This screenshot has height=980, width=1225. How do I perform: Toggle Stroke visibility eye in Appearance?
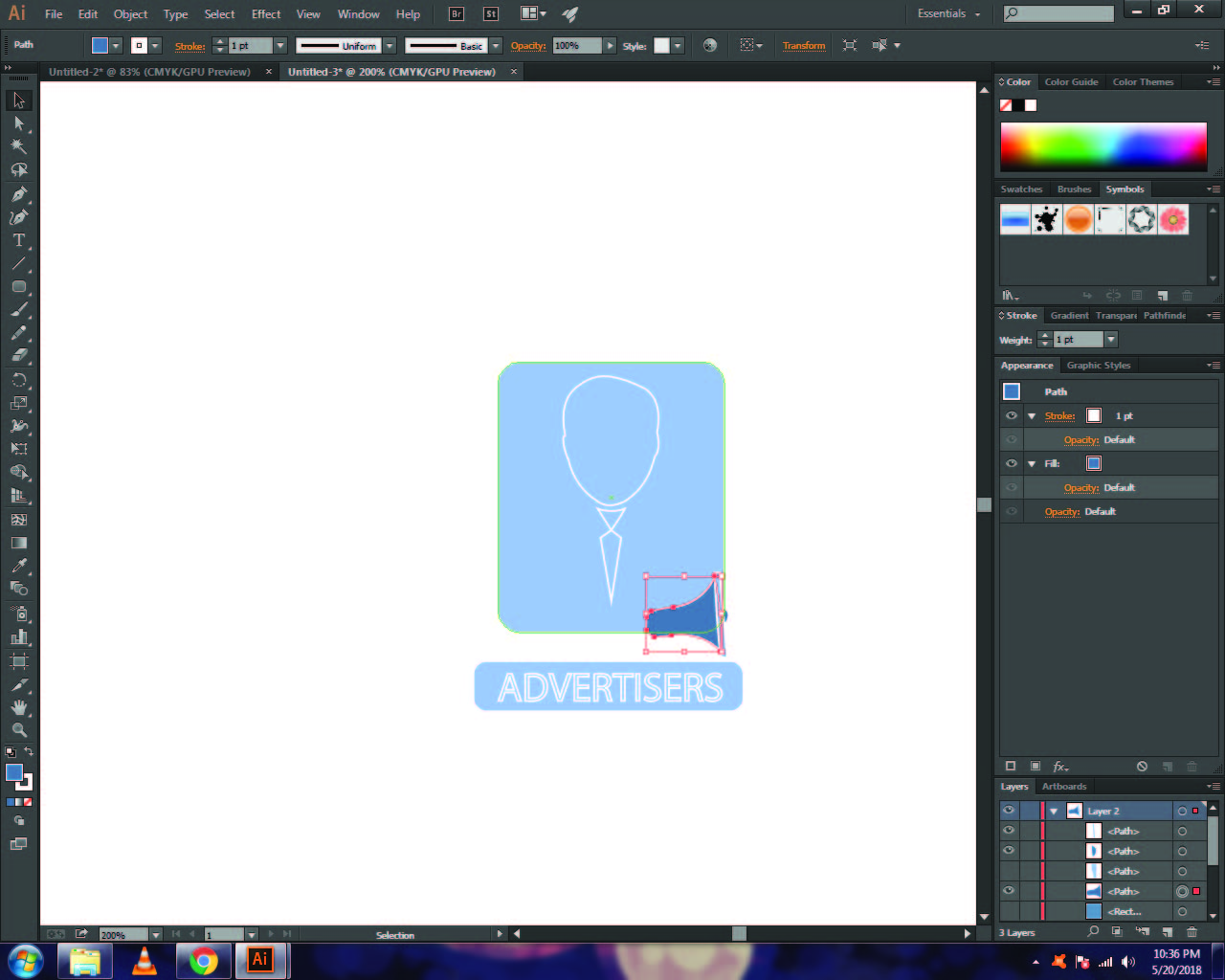(1011, 415)
